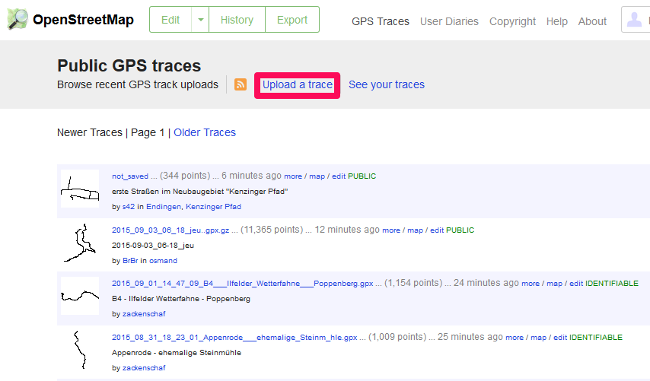Click the OpenStreetMap title text
This screenshot has height=381, width=650.
(83, 19)
